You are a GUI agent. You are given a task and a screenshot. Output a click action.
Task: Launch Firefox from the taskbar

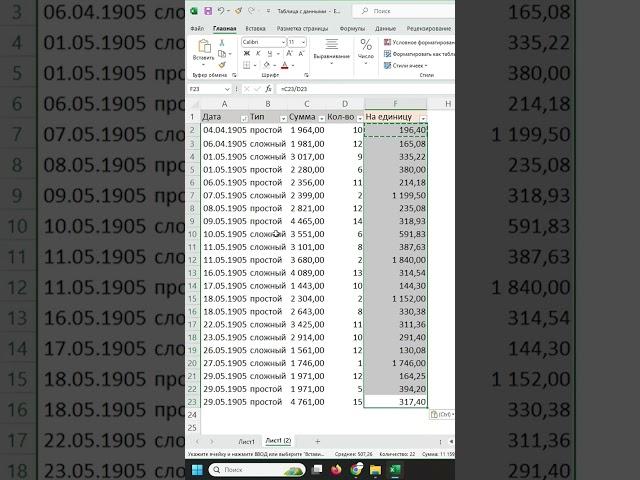coord(336,470)
